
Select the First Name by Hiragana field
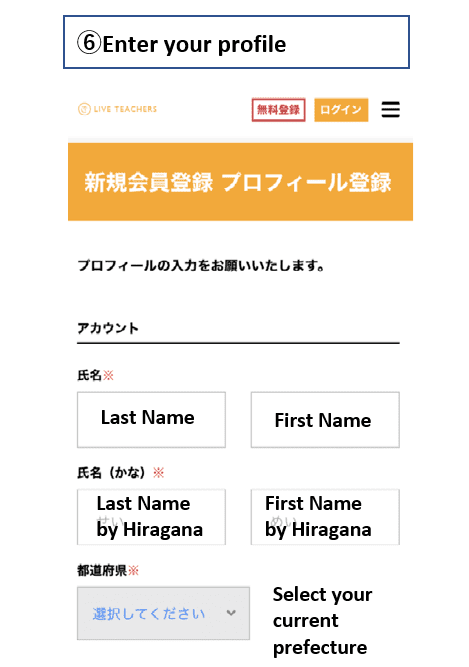[x=325, y=517]
